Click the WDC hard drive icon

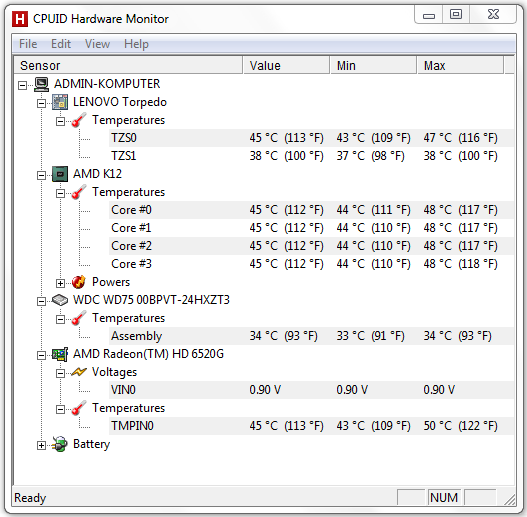60,300
